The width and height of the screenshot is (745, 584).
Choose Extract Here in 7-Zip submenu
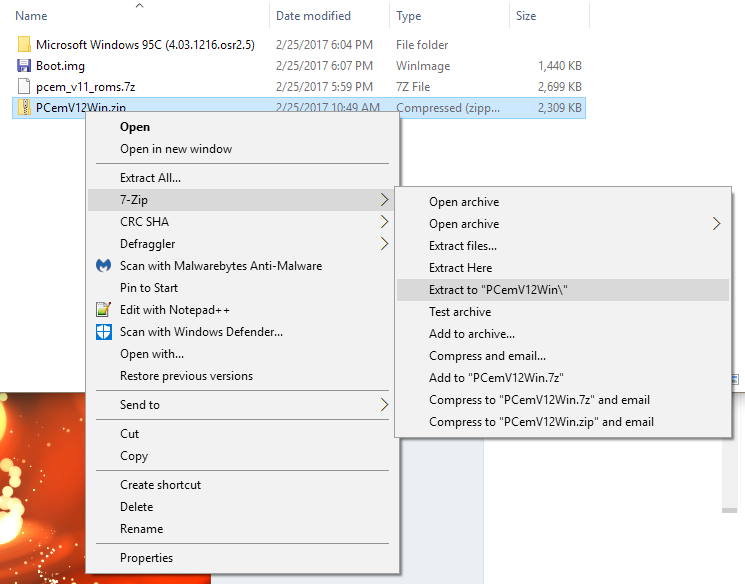pos(563,268)
